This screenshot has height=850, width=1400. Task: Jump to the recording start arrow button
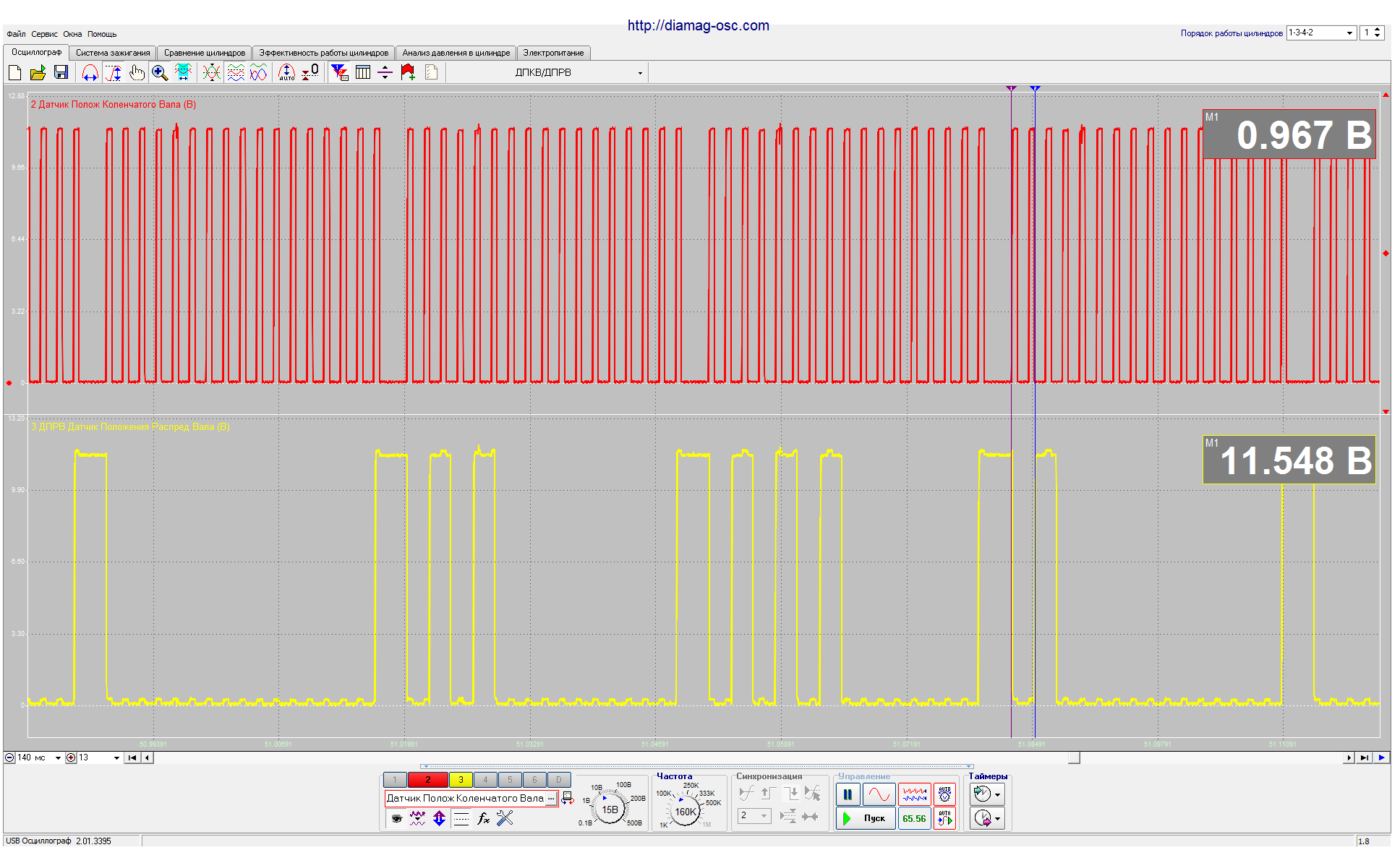point(132,757)
